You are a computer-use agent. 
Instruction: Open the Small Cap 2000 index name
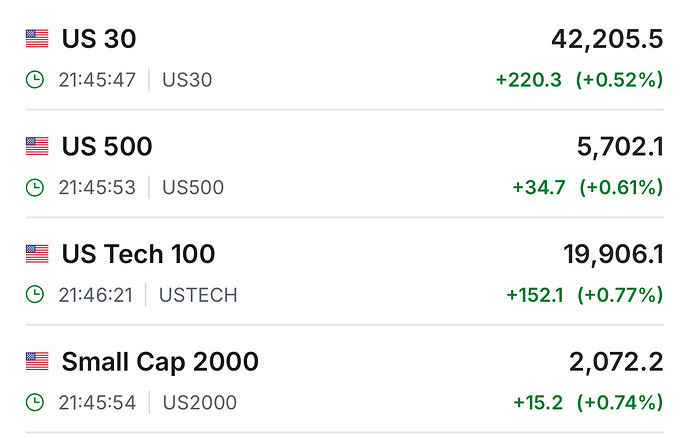[x=160, y=361]
